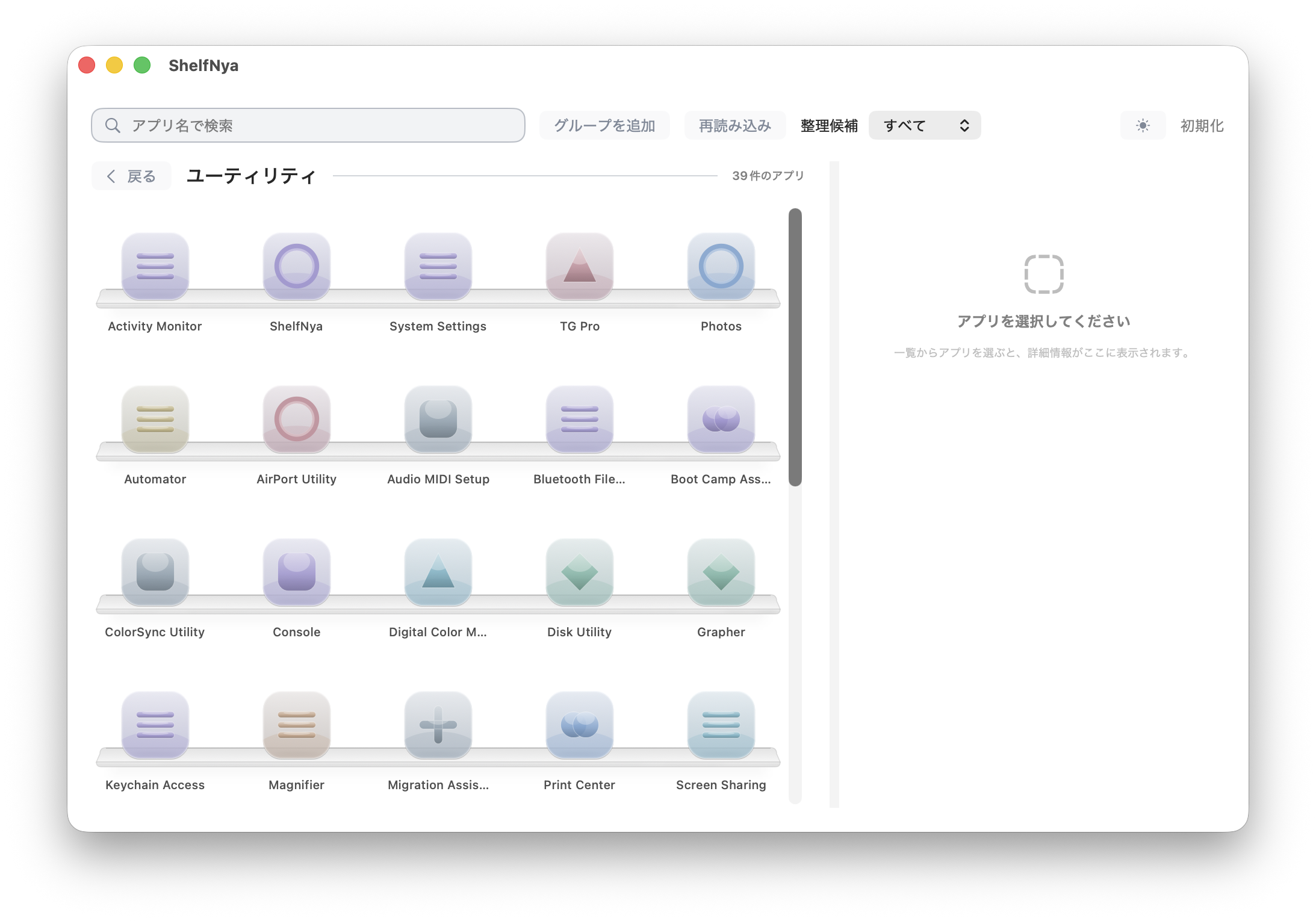This screenshot has height=921, width=1316.
Task: Select the Screen Sharing icon
Action: pyautogui.click(x=721, y=725)
